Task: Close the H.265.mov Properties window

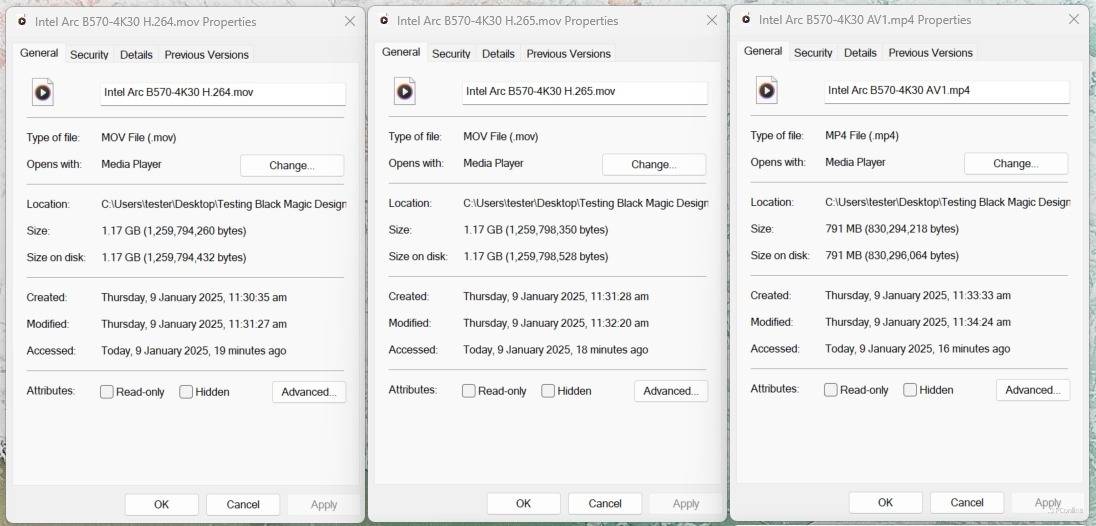Action: tap(712, 20)
